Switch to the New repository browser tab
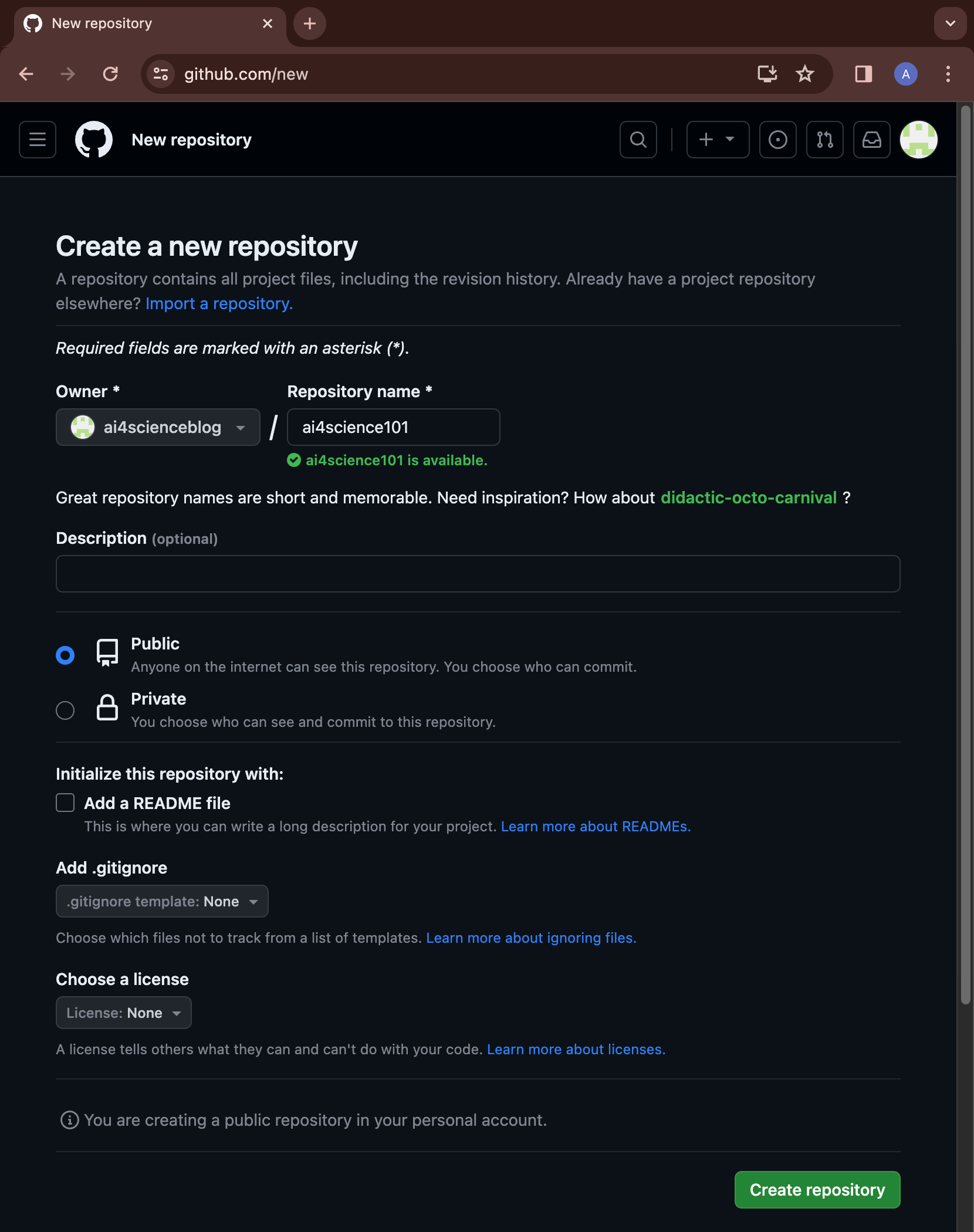Viewport: 974px width, 1232px height. tap(141, 23)
